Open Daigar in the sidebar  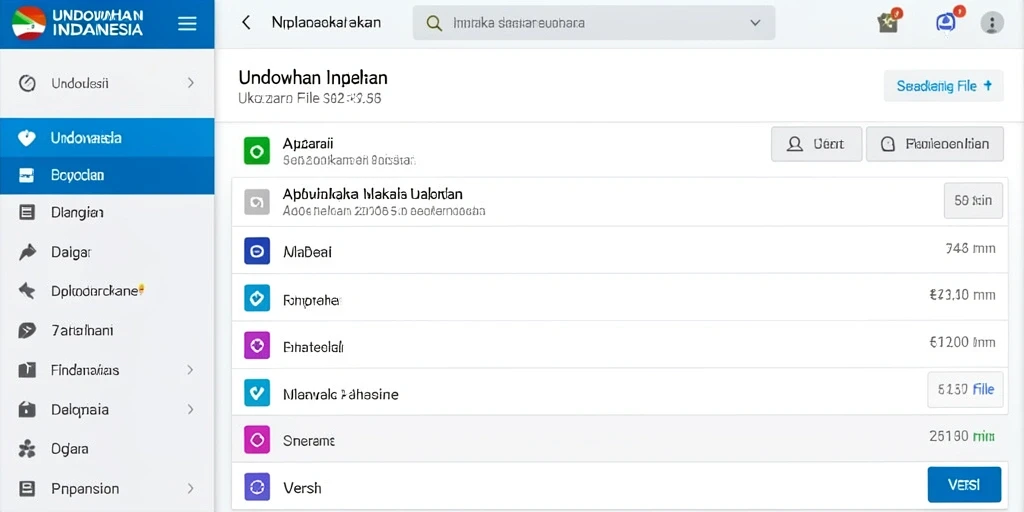(x=107, y=252)
